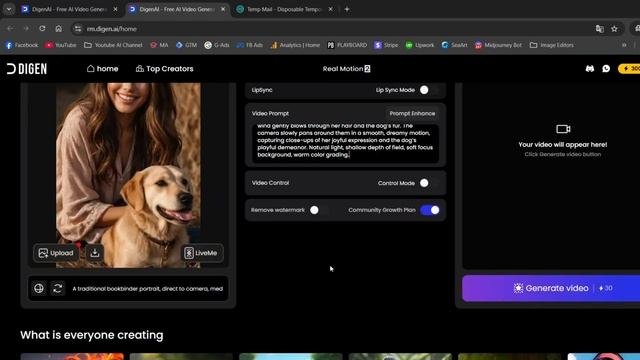The width and height of the screenshot is (640, 360).
Task: Click the Upload image button
Action: pyautogui.click(x=56, y=253)
